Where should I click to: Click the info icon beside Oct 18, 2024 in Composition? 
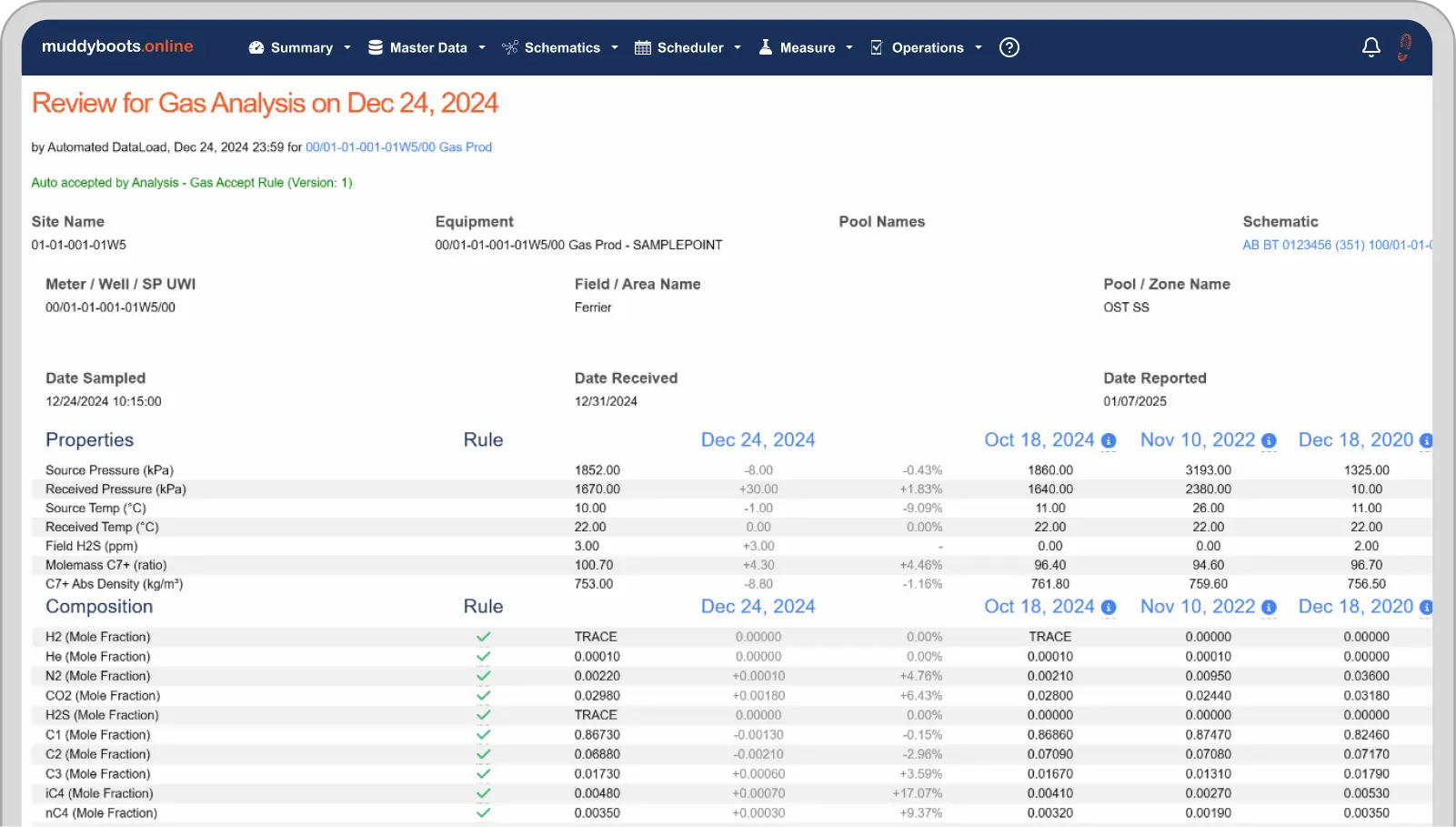pyautogui.click(x=1109, y=608)
